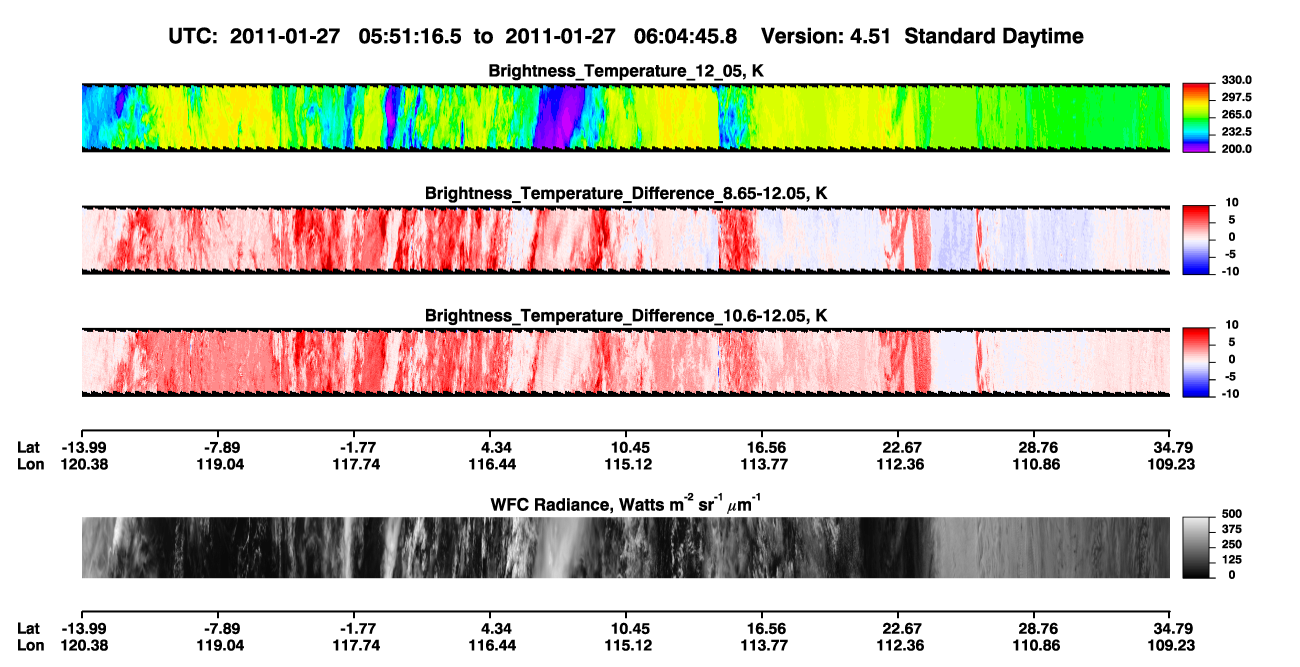Screen dimensions: 1300x667
Task: Click the "232.5" colorbar label
Action: [x=1235, y=131]
